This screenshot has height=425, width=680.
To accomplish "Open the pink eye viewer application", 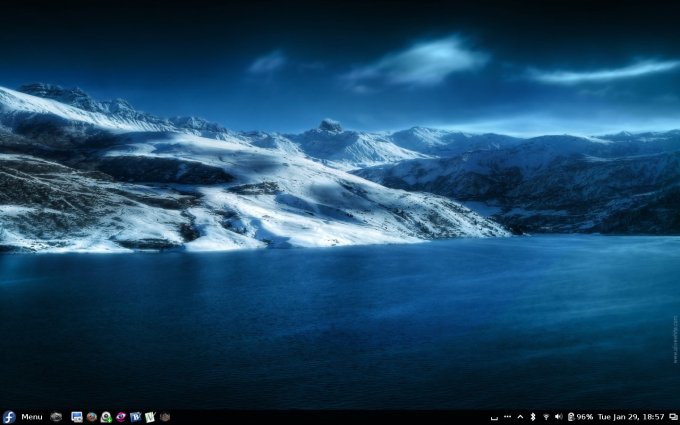I will pos(121,417).
